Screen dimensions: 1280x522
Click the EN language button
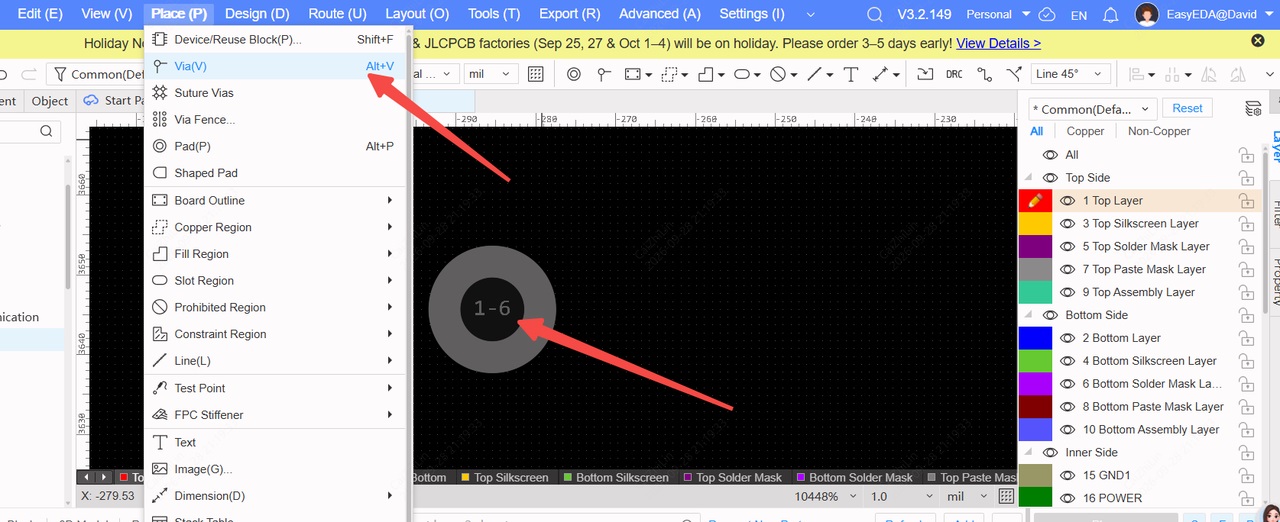(x=1079, y=15)
